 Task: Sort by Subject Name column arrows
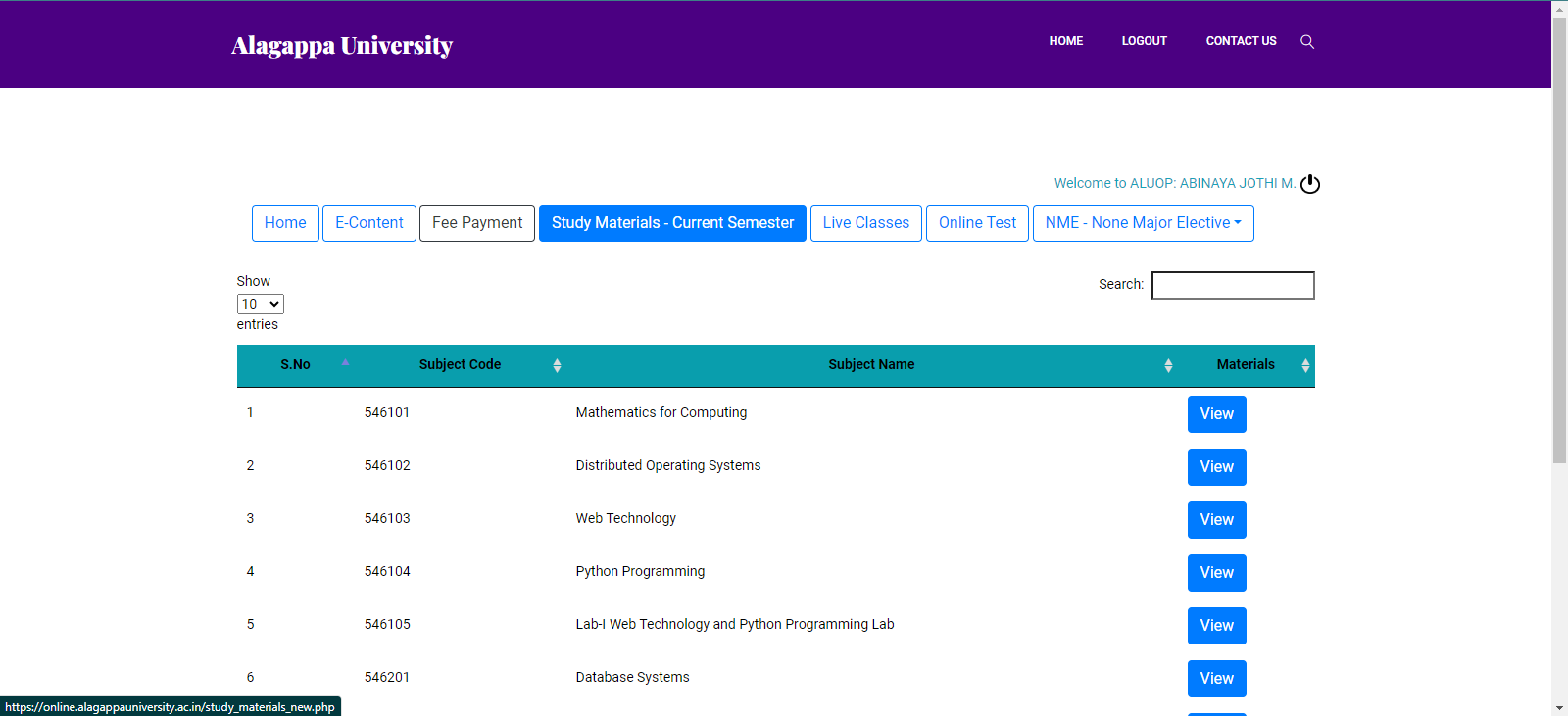(1168, 365)
